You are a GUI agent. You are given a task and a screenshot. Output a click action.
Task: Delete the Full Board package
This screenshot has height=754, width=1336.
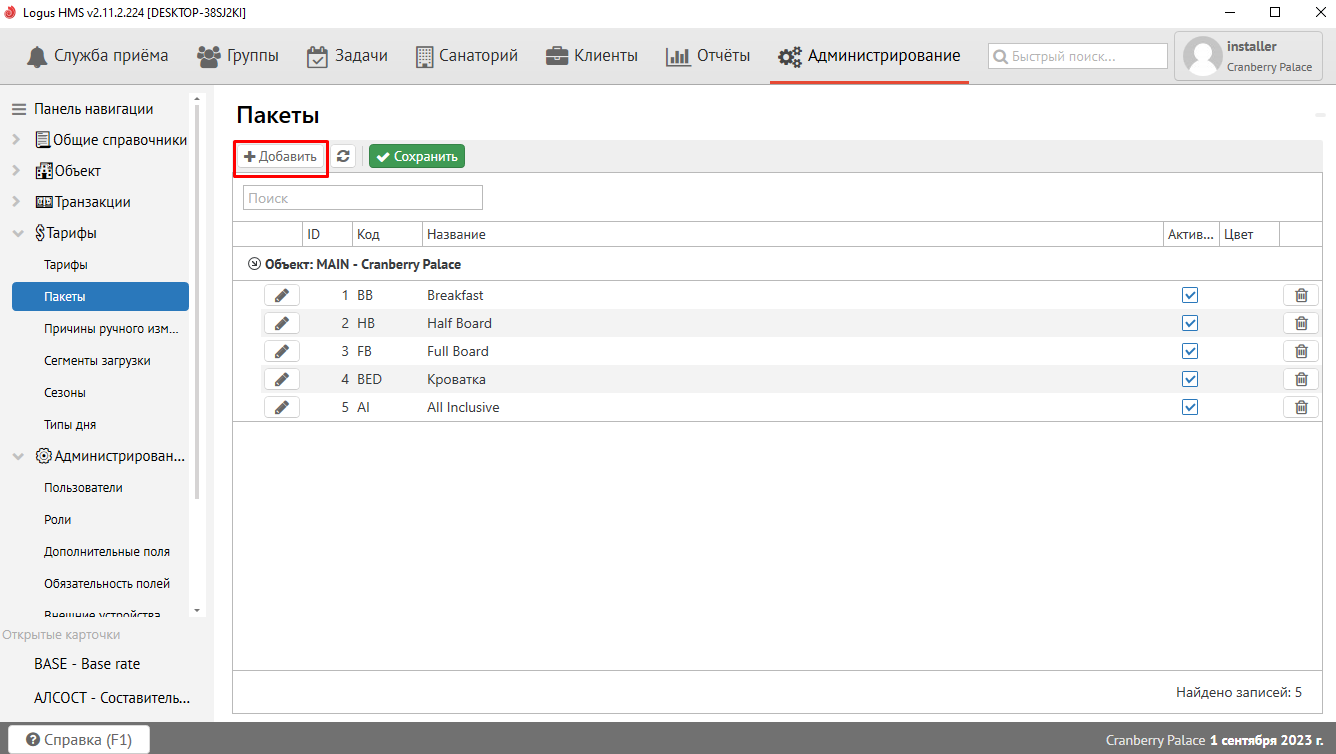point(1301,351)
